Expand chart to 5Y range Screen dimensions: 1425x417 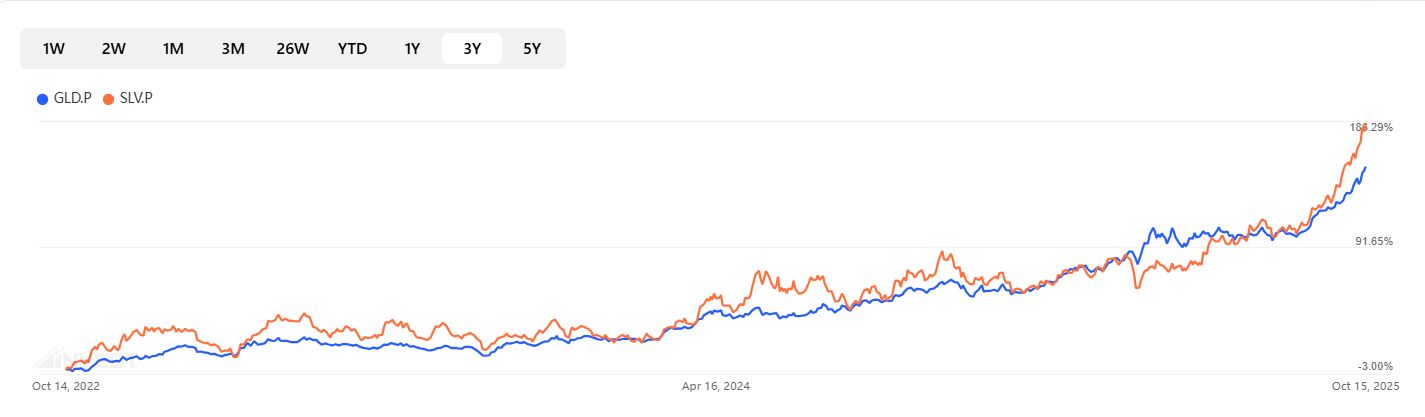tap(532, 49)
